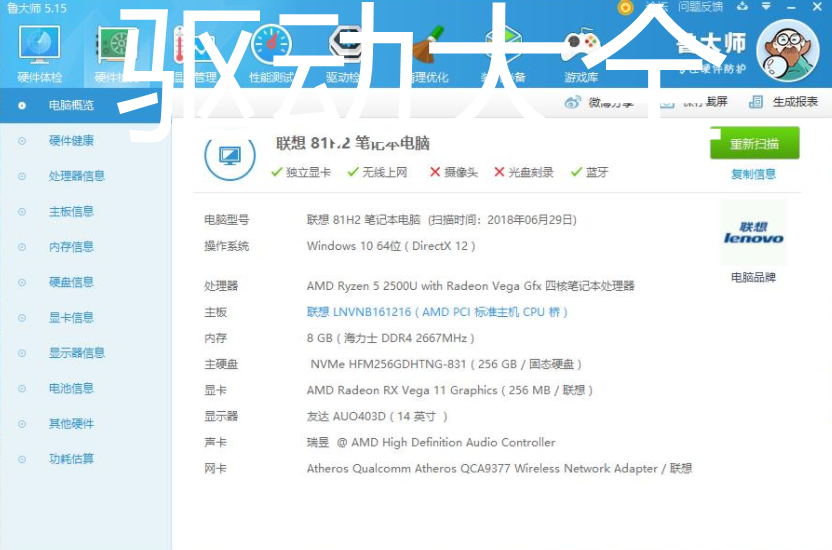Click the 无线上网 feature indicator

pos(377,172)
